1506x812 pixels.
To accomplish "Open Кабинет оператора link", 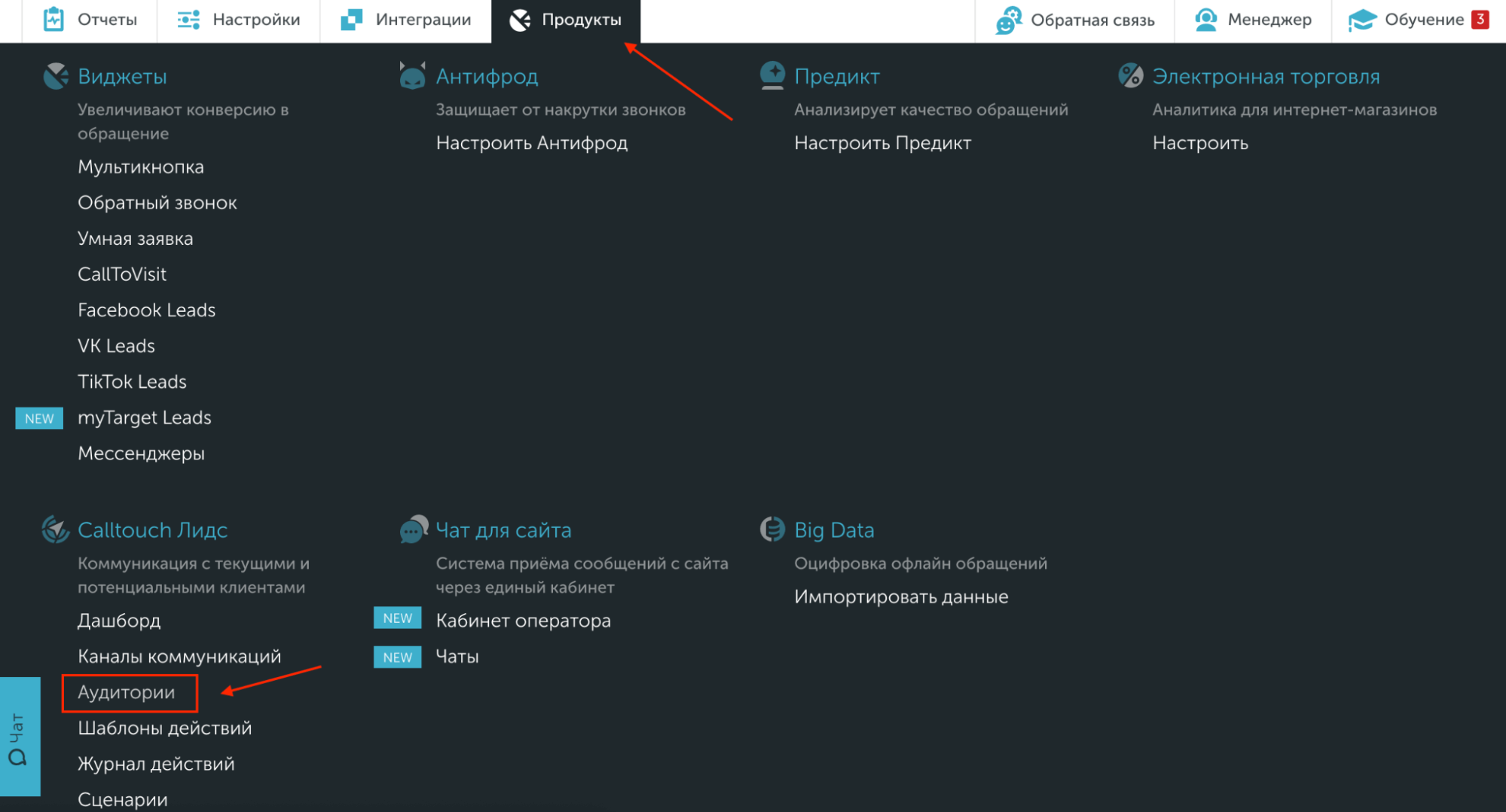I will pyautogui.click(x=523, y=621).
